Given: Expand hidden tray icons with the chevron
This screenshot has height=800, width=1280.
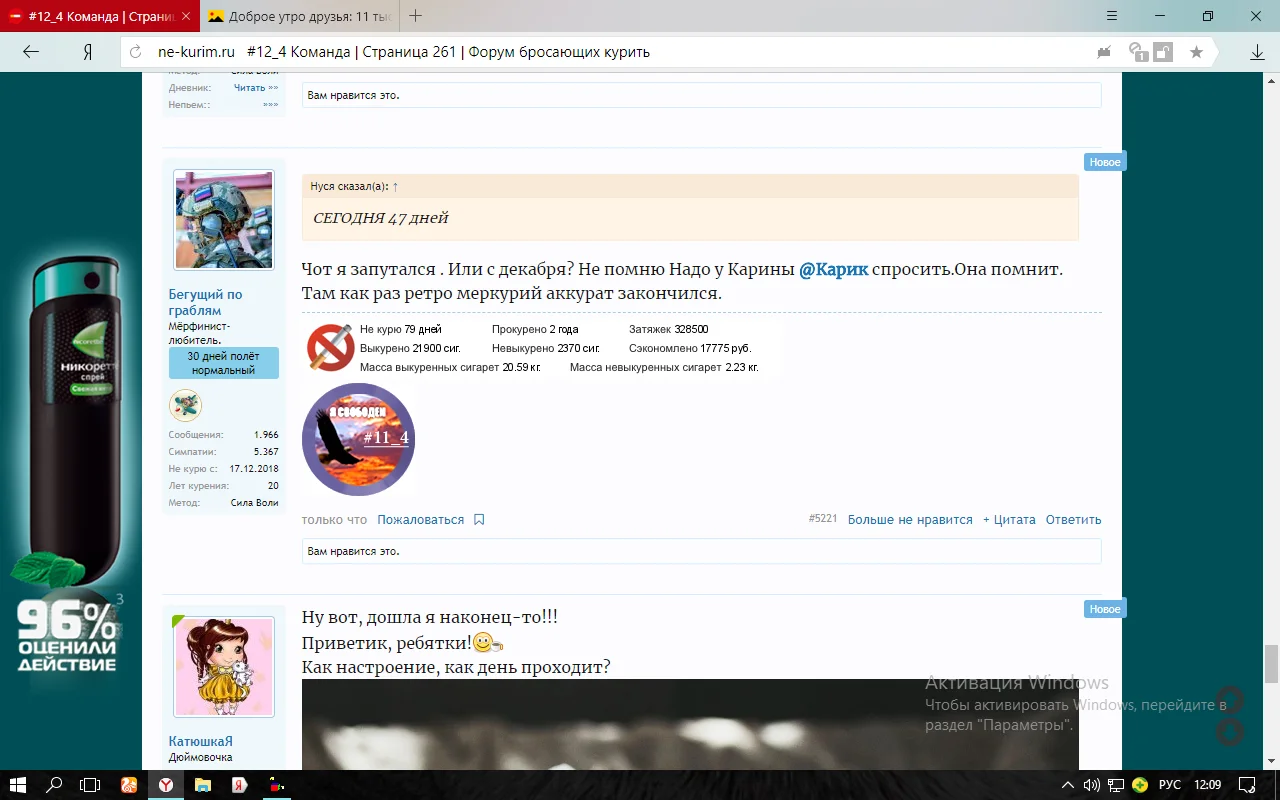Looking at the screenshot, I should (1069, 785).
